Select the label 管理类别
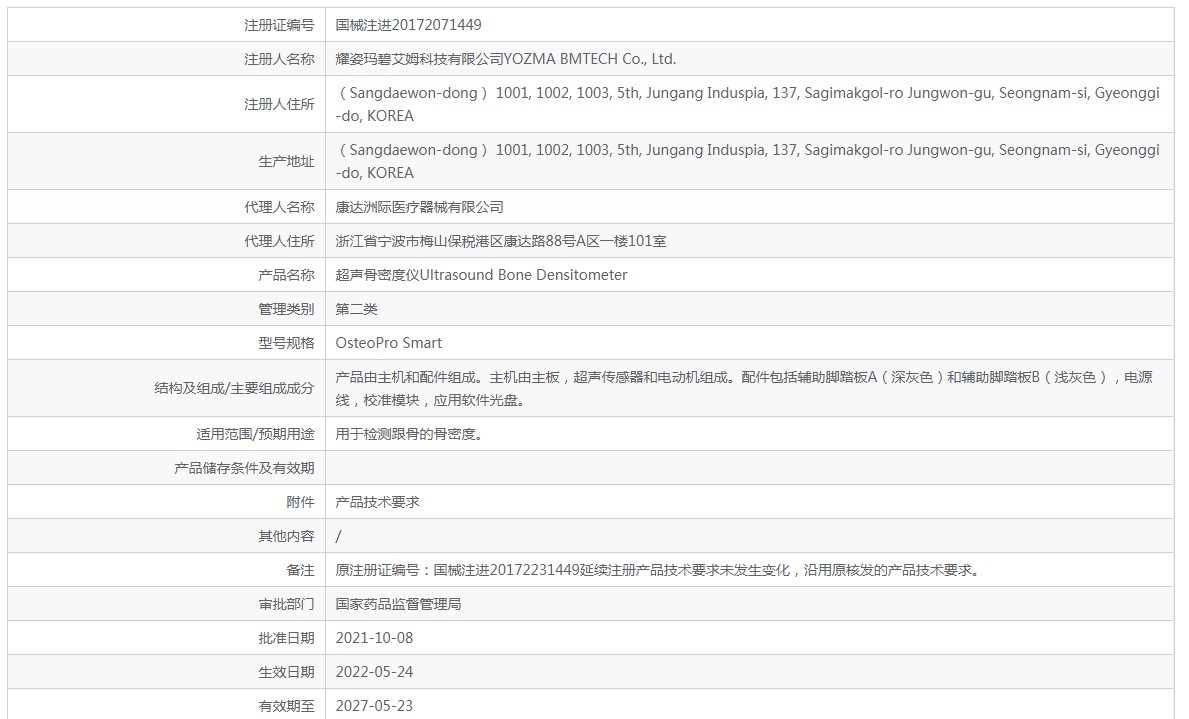 (x=286, y=309)
